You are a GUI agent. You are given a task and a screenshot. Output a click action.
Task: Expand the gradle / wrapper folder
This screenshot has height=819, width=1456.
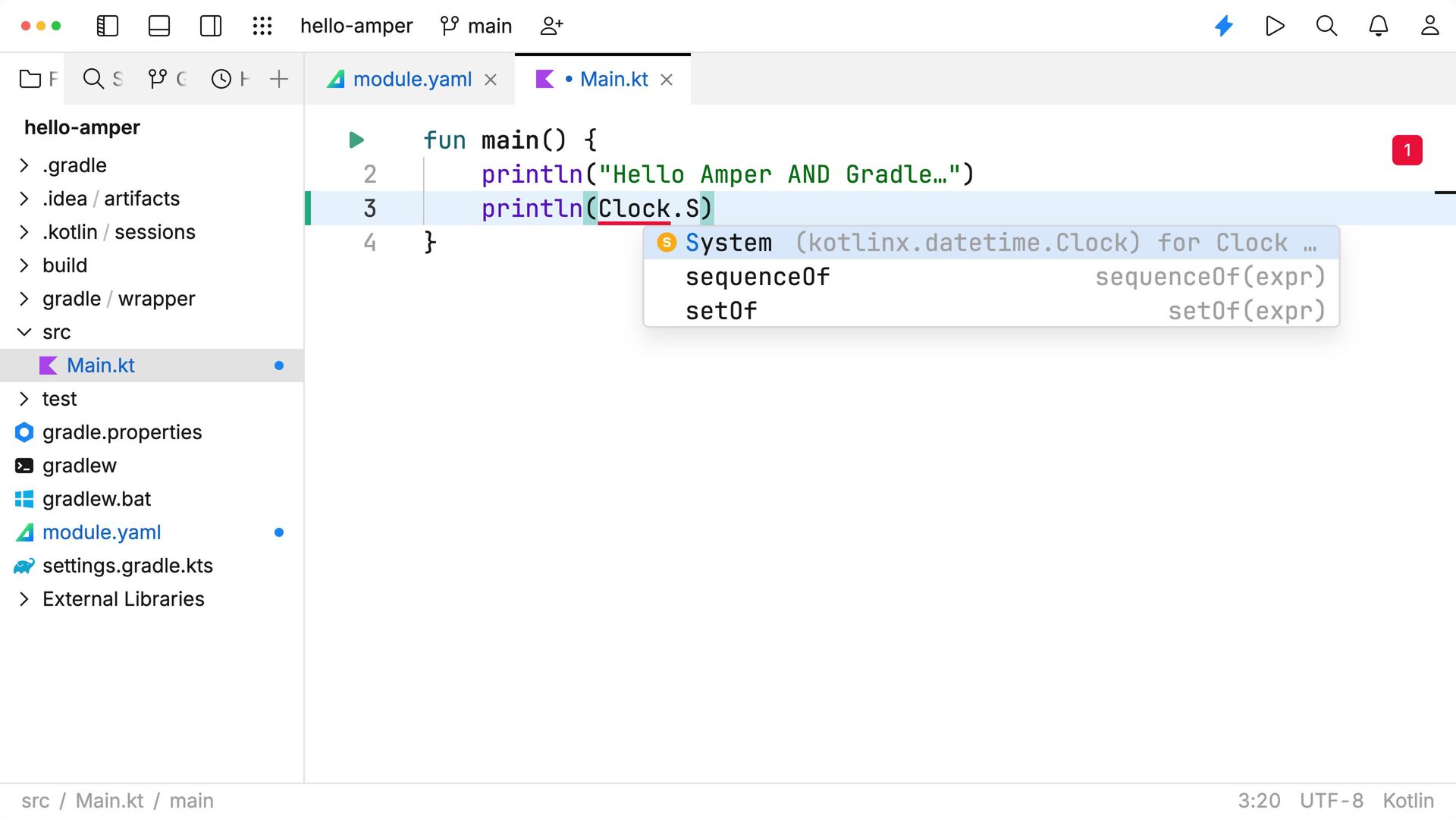(x=24, y=299)
